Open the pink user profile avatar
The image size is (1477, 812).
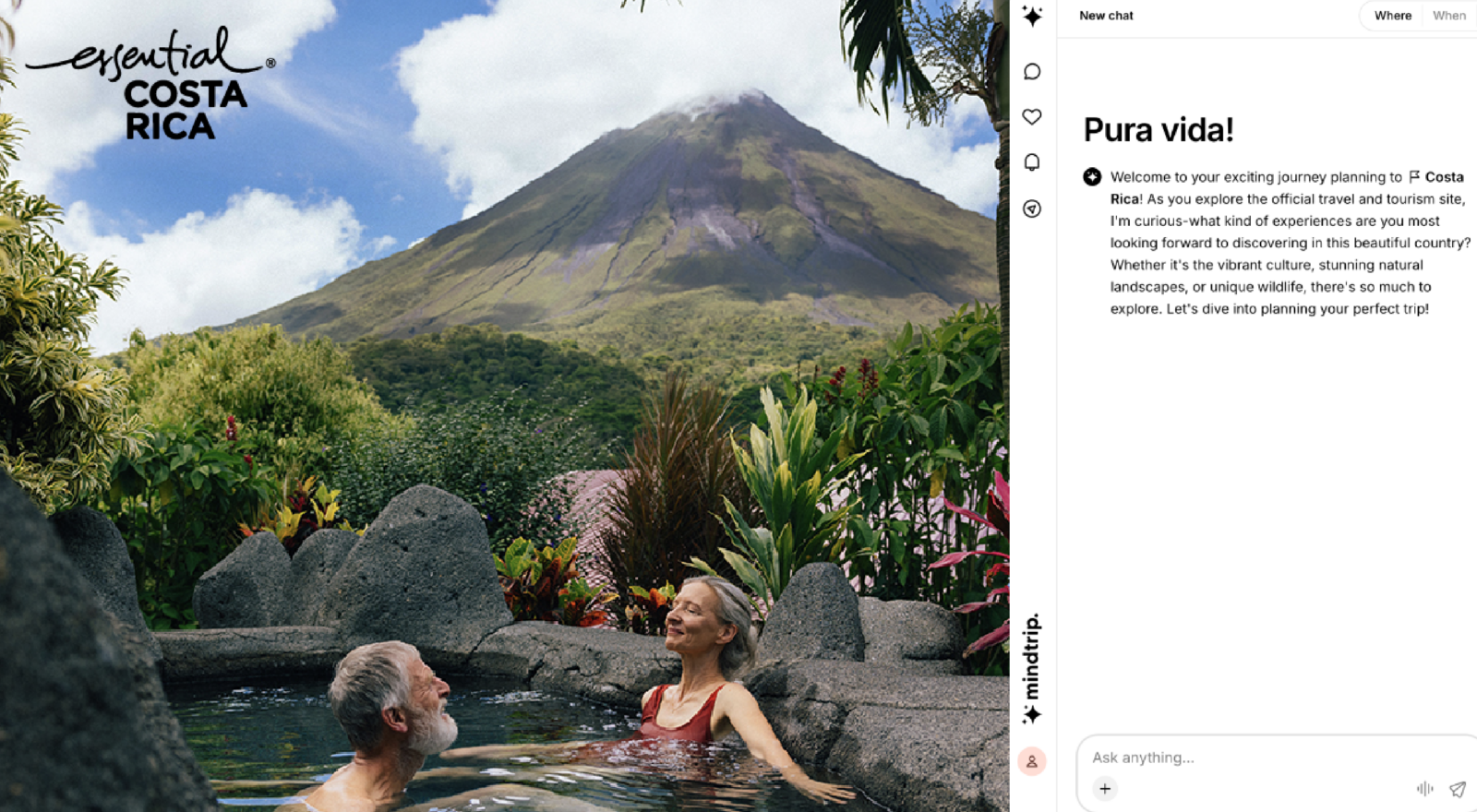1032,761
